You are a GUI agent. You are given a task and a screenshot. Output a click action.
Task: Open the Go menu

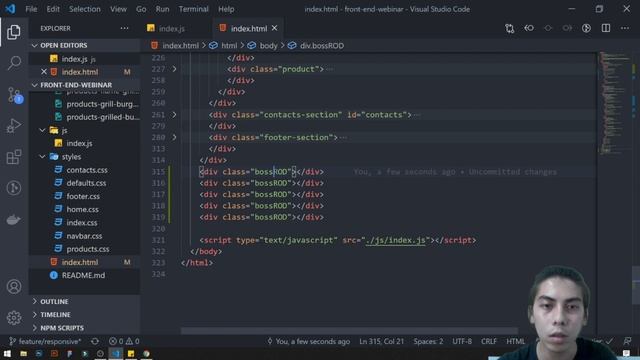point(141,9)
